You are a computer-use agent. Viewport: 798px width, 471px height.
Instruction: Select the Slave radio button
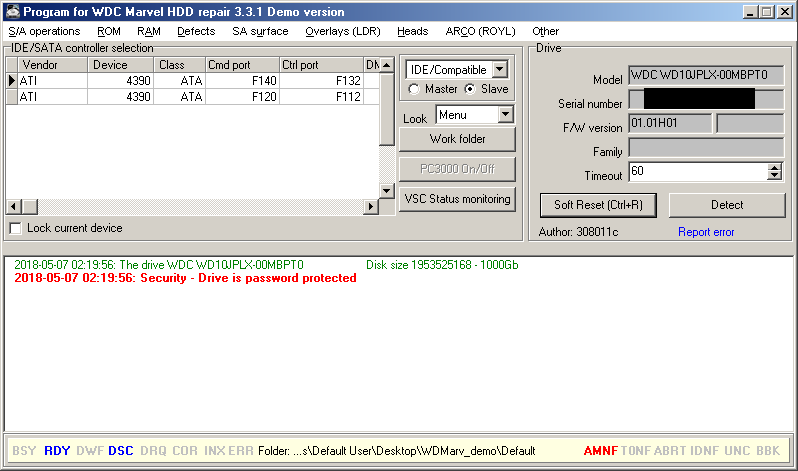[x=470, y=89]
